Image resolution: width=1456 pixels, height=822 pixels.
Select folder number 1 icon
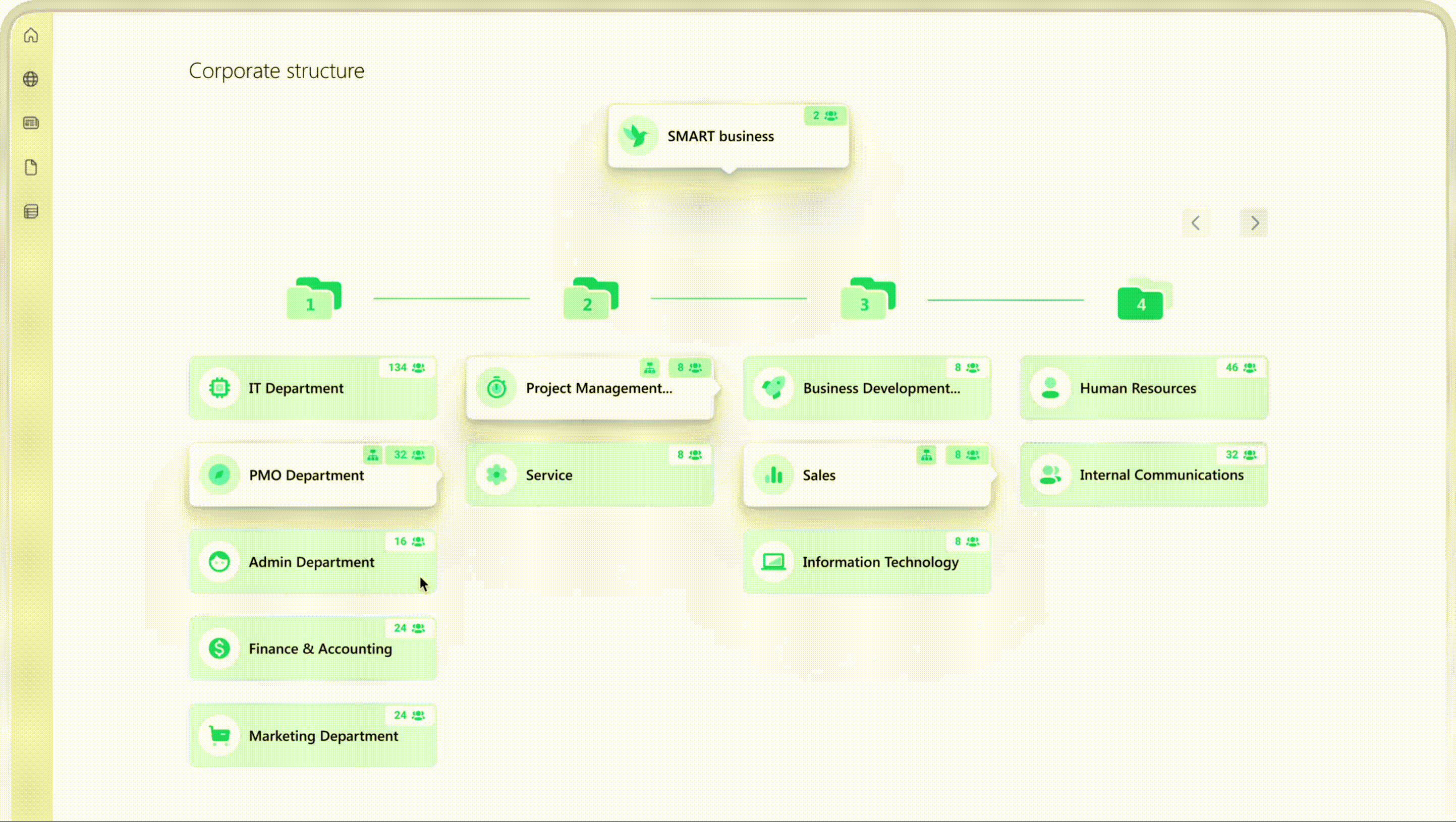[313, 299]
